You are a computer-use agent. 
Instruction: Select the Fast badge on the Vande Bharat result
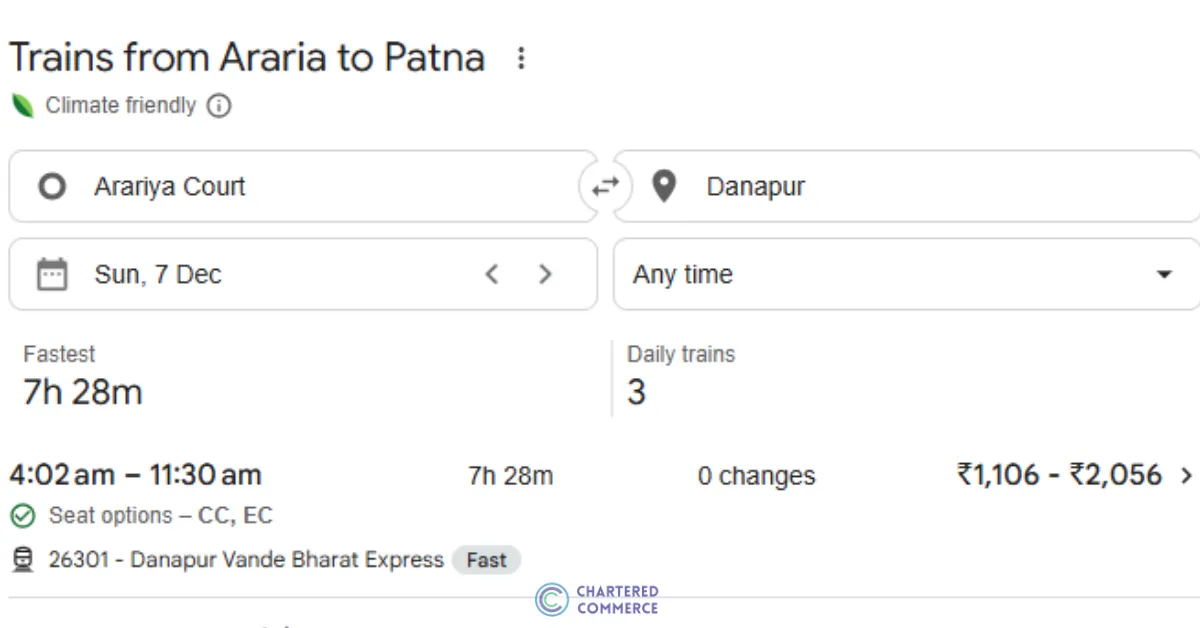point(486,560)
